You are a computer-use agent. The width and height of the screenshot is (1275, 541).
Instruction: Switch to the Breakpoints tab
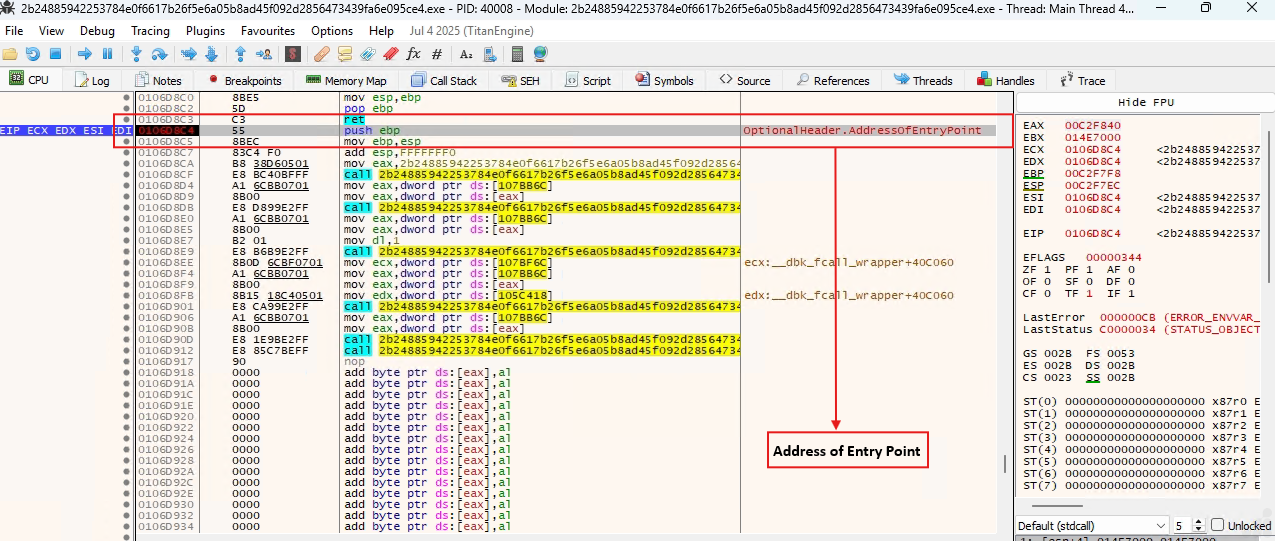[x=244, y=80]
